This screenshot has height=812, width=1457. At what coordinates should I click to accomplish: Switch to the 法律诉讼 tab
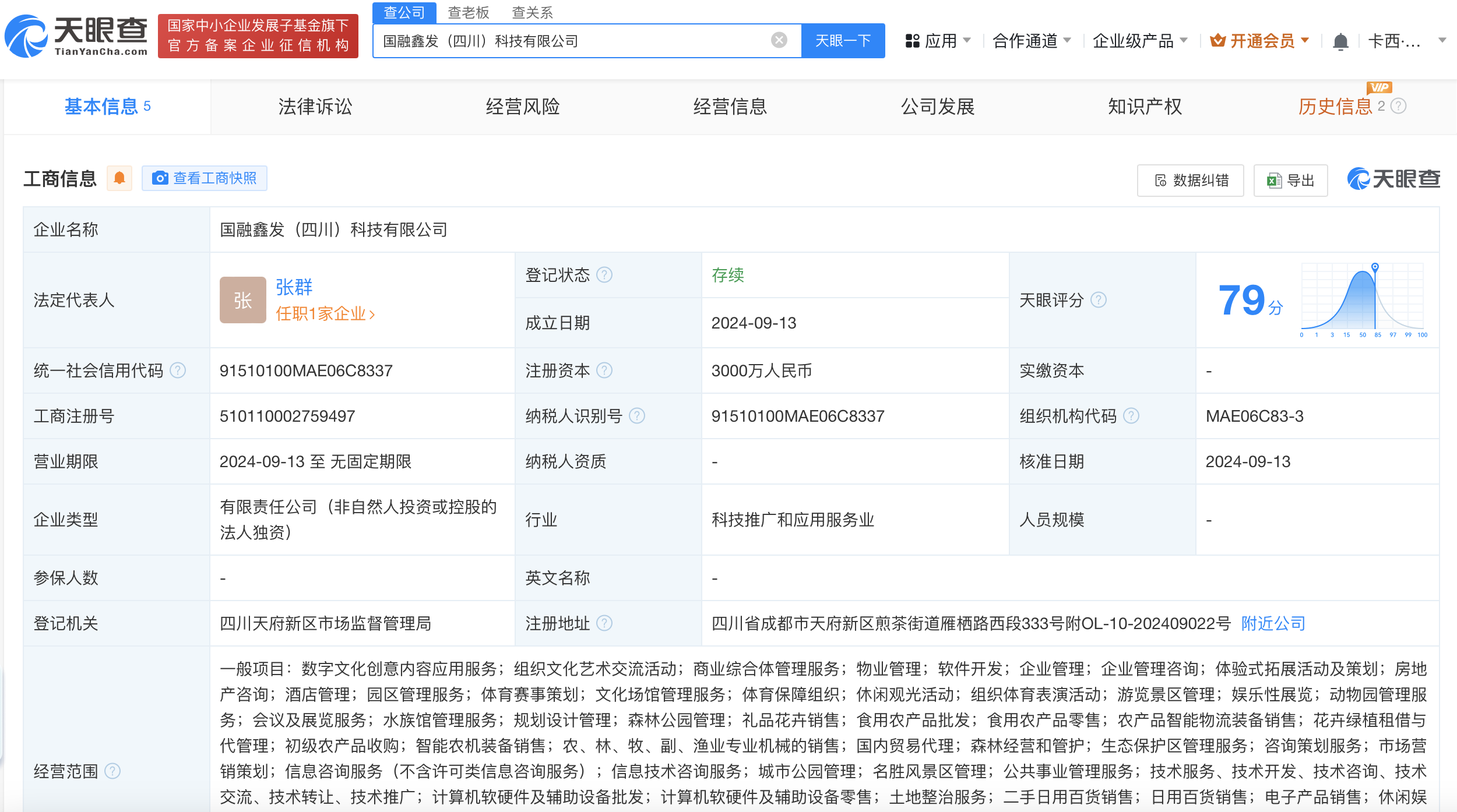315,107
